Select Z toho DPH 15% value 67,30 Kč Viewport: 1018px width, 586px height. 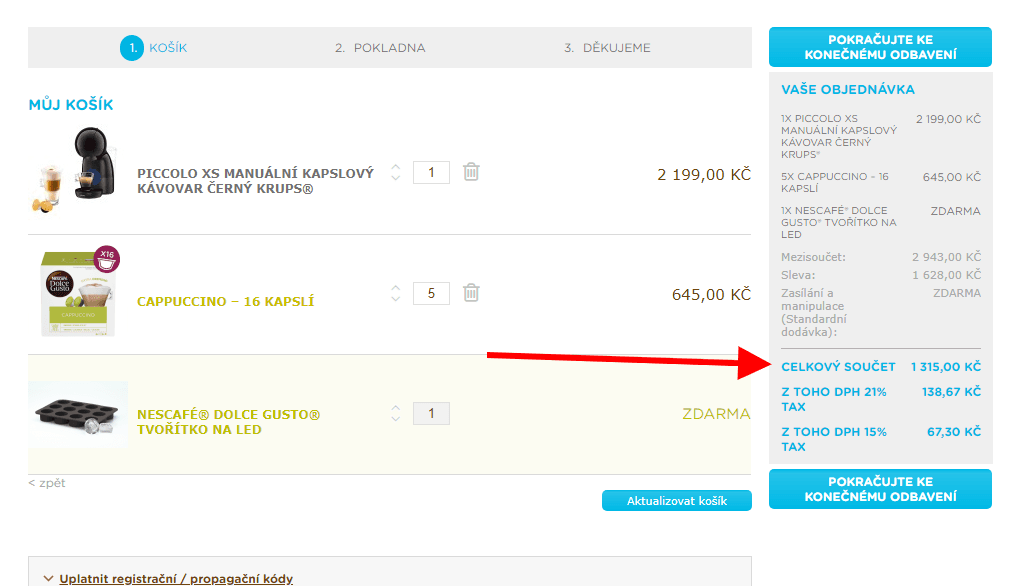tap(954, 432)
